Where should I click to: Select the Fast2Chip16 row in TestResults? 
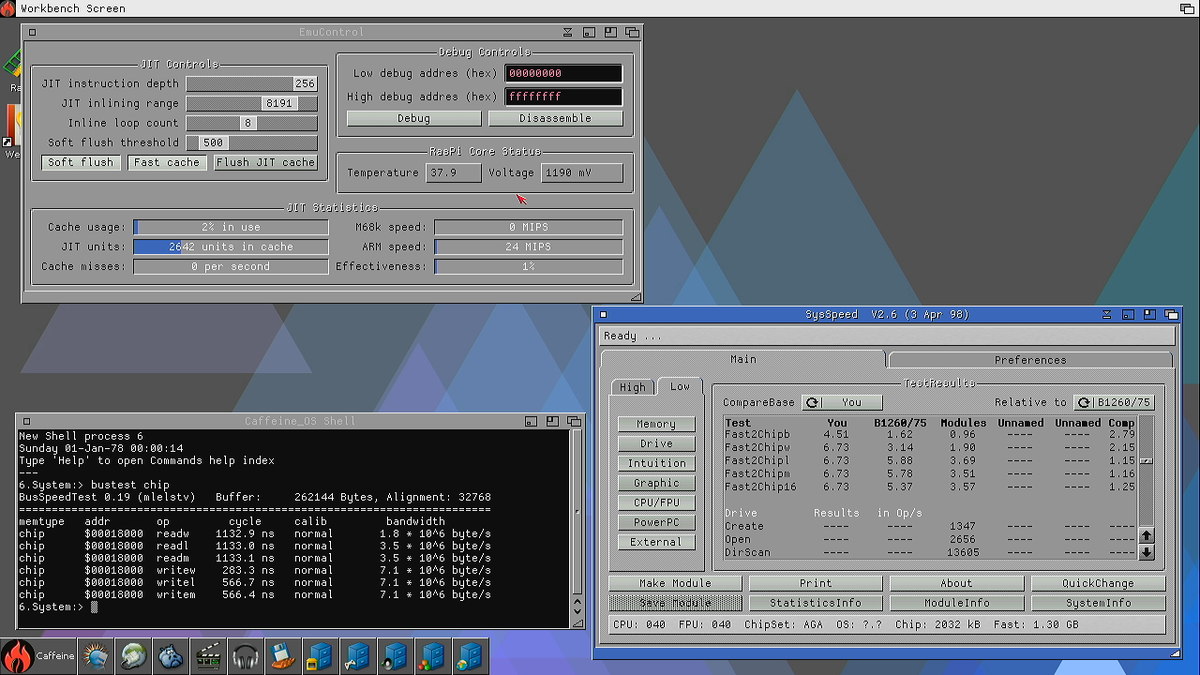930,487
